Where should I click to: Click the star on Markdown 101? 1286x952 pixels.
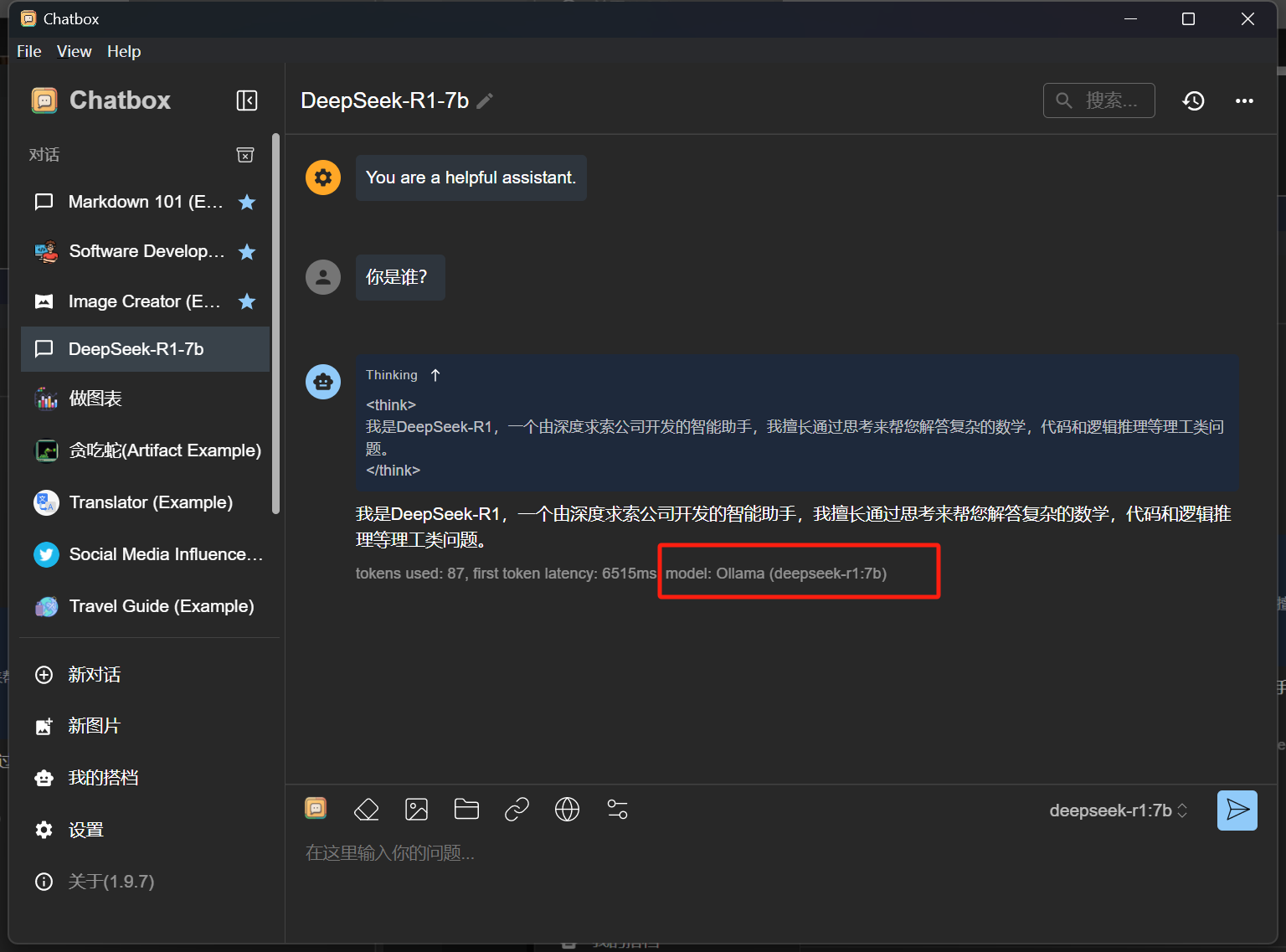tap(247, 202)
